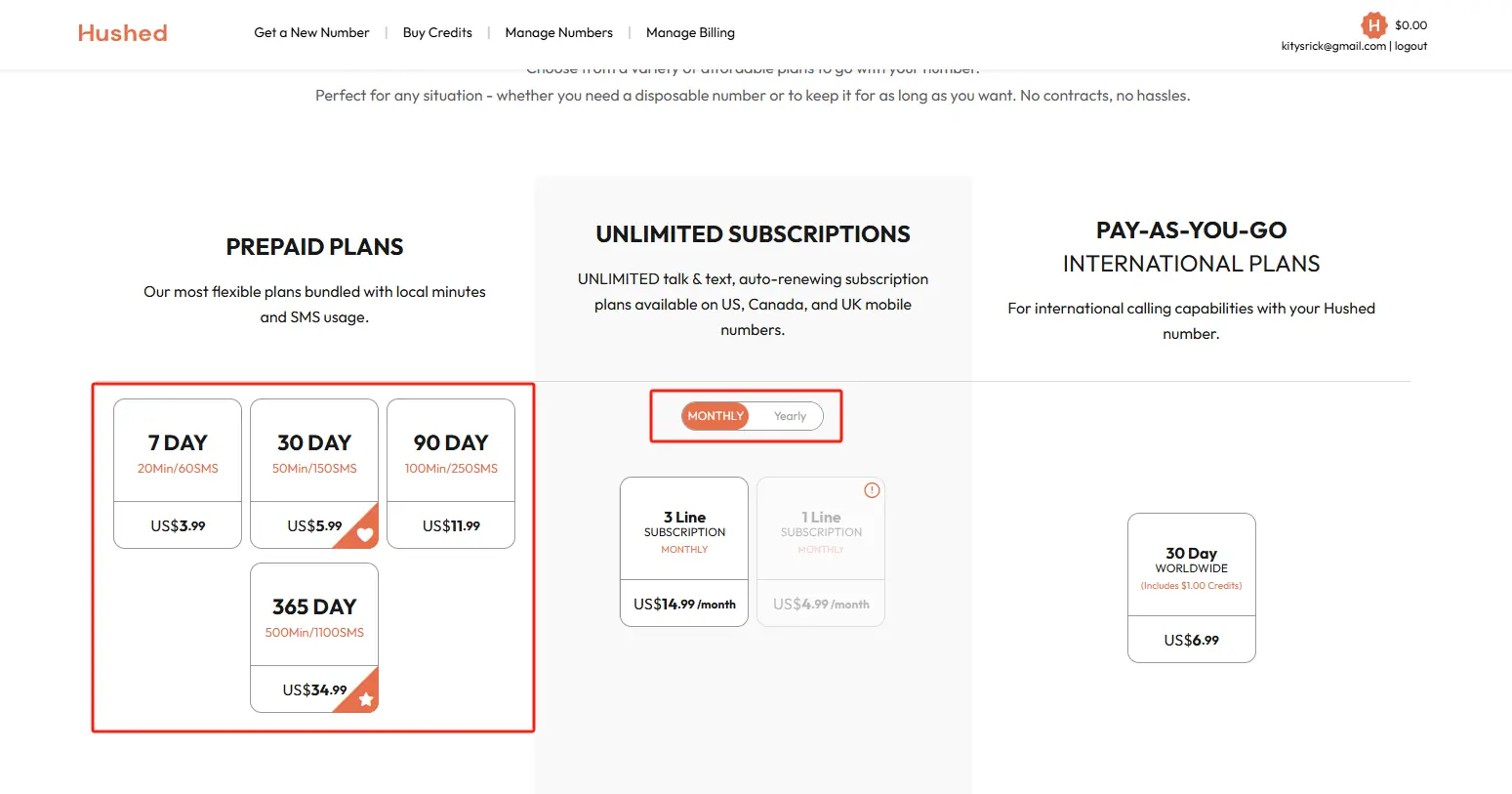Click the $0.00 credit balance

[x=1410, y=25]
